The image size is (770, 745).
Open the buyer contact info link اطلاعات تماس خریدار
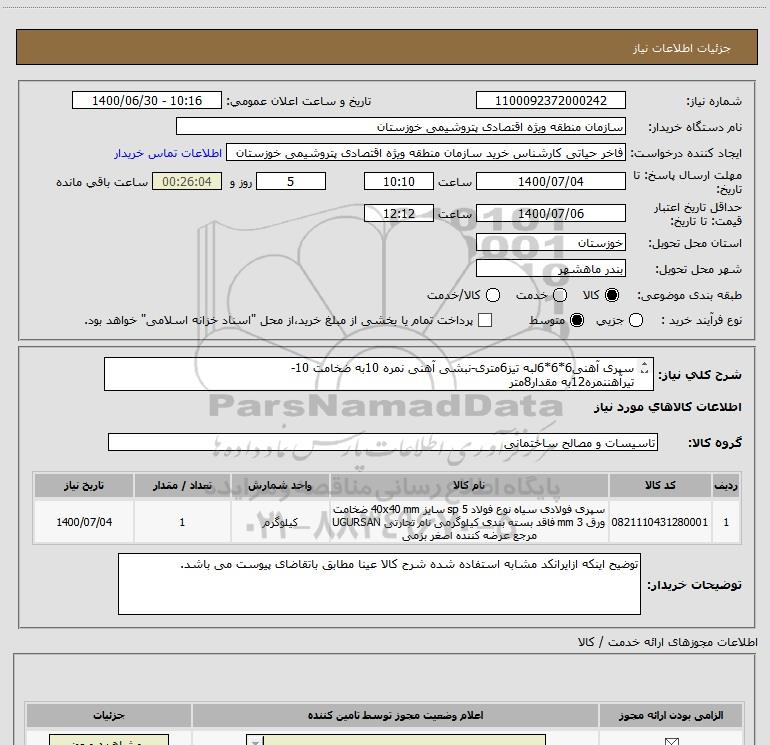168,153
